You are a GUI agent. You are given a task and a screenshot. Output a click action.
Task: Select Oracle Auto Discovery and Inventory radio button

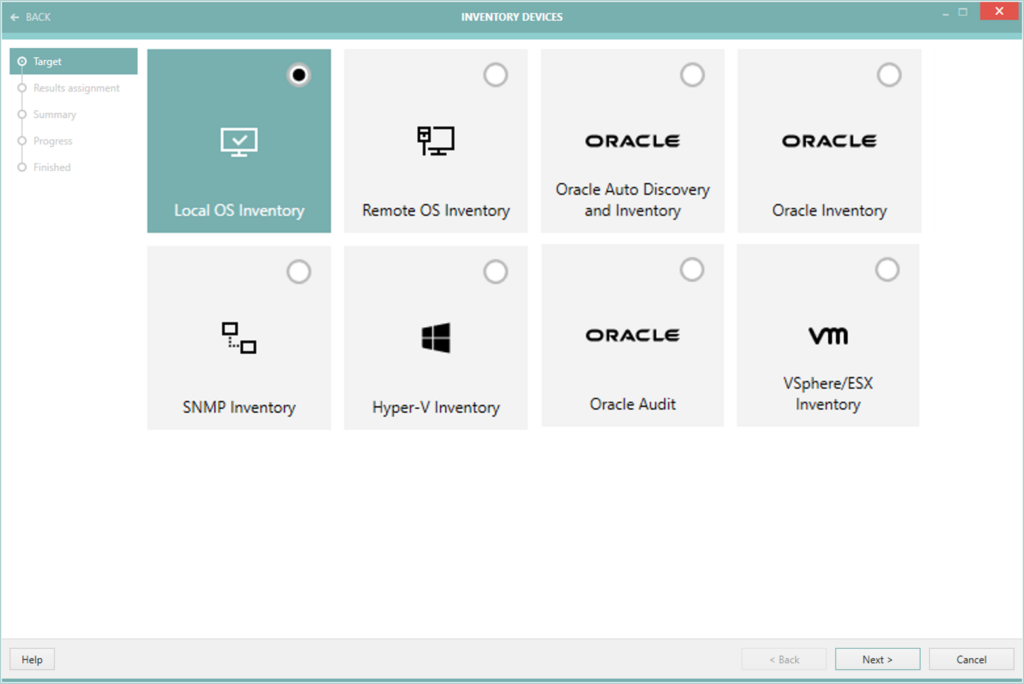(692, 75)
